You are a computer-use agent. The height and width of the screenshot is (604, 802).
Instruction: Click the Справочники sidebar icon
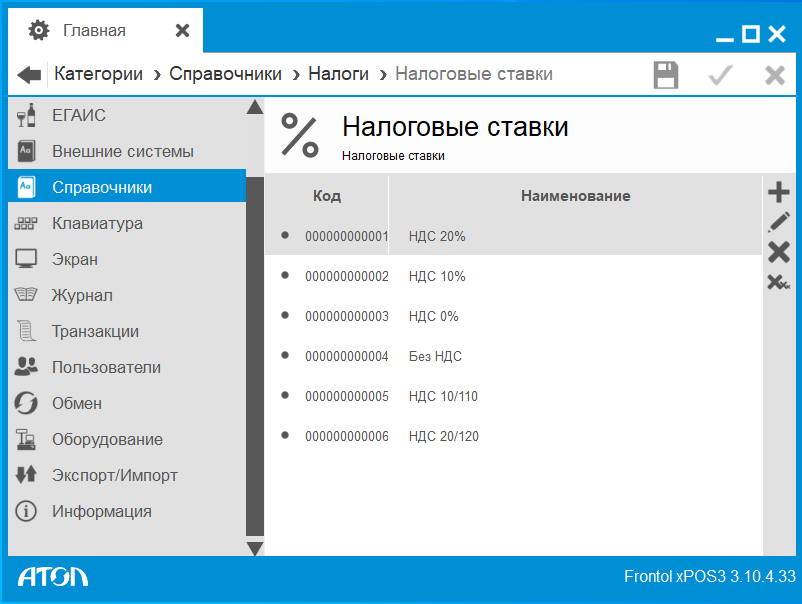[x=26, y=187]
